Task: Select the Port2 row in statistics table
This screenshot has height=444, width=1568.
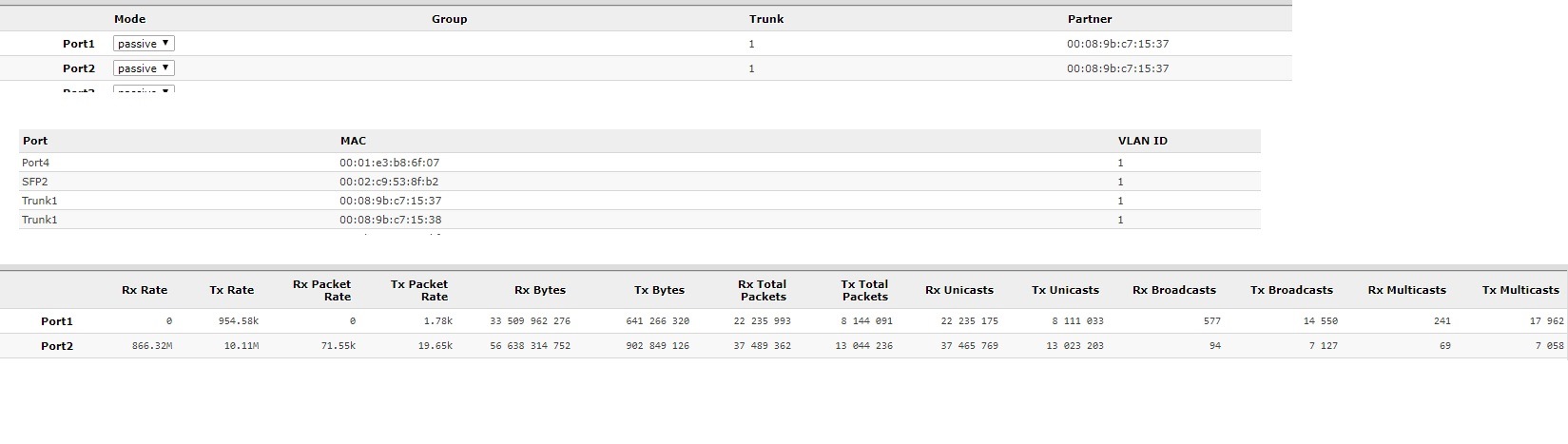Action: pos(784,346)
